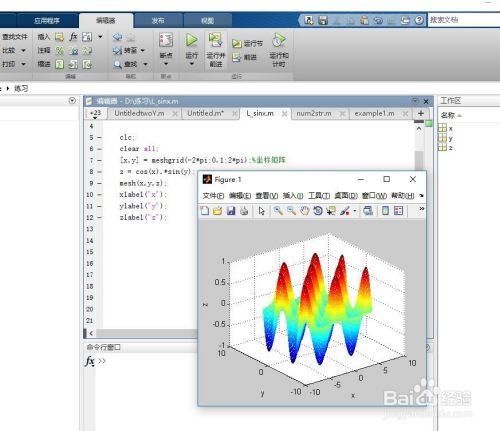
Task: Click the Go To (转至) icon
Action: coord(117,50)
